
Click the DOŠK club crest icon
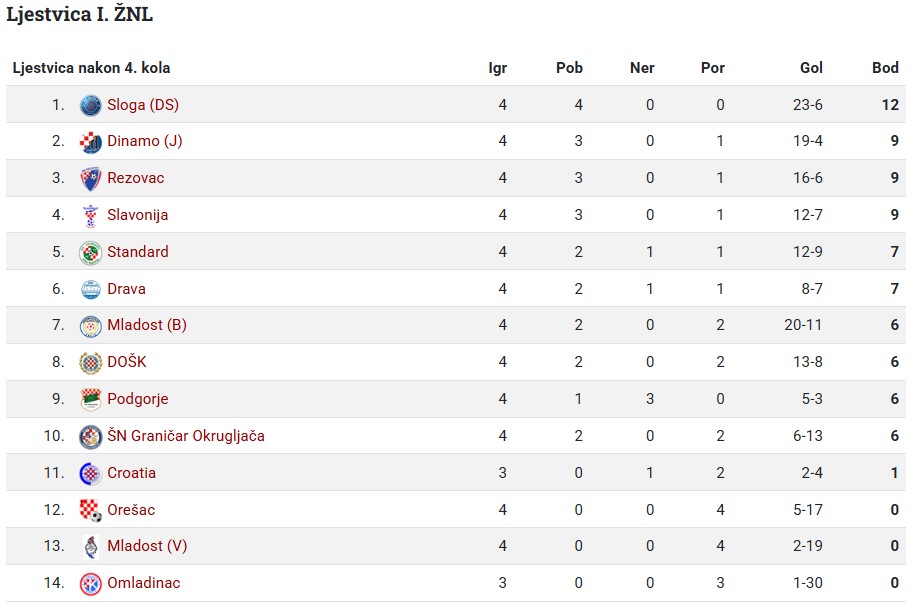tap(91, 363)
